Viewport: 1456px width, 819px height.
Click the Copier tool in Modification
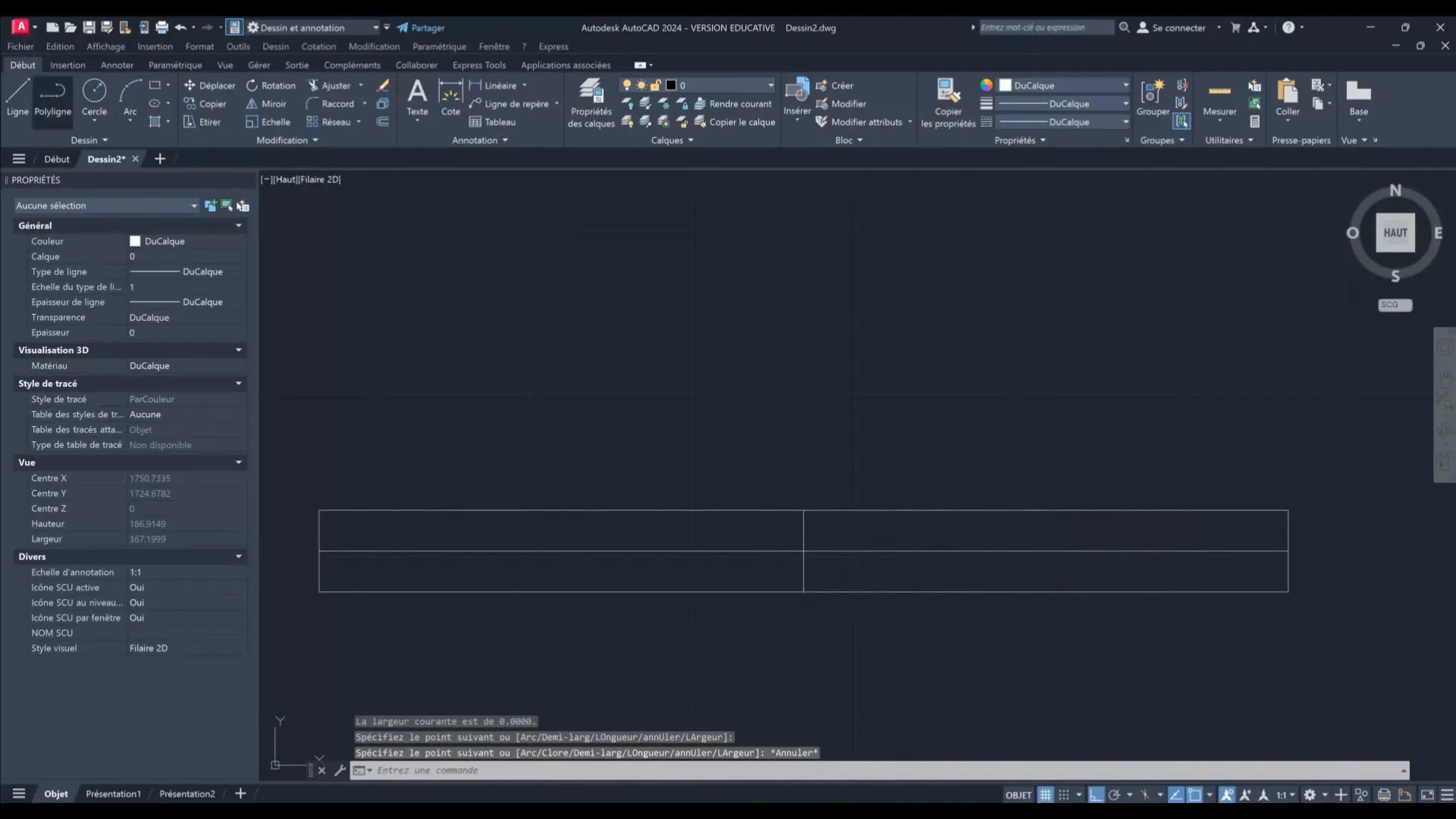click(x=205, y=104)
